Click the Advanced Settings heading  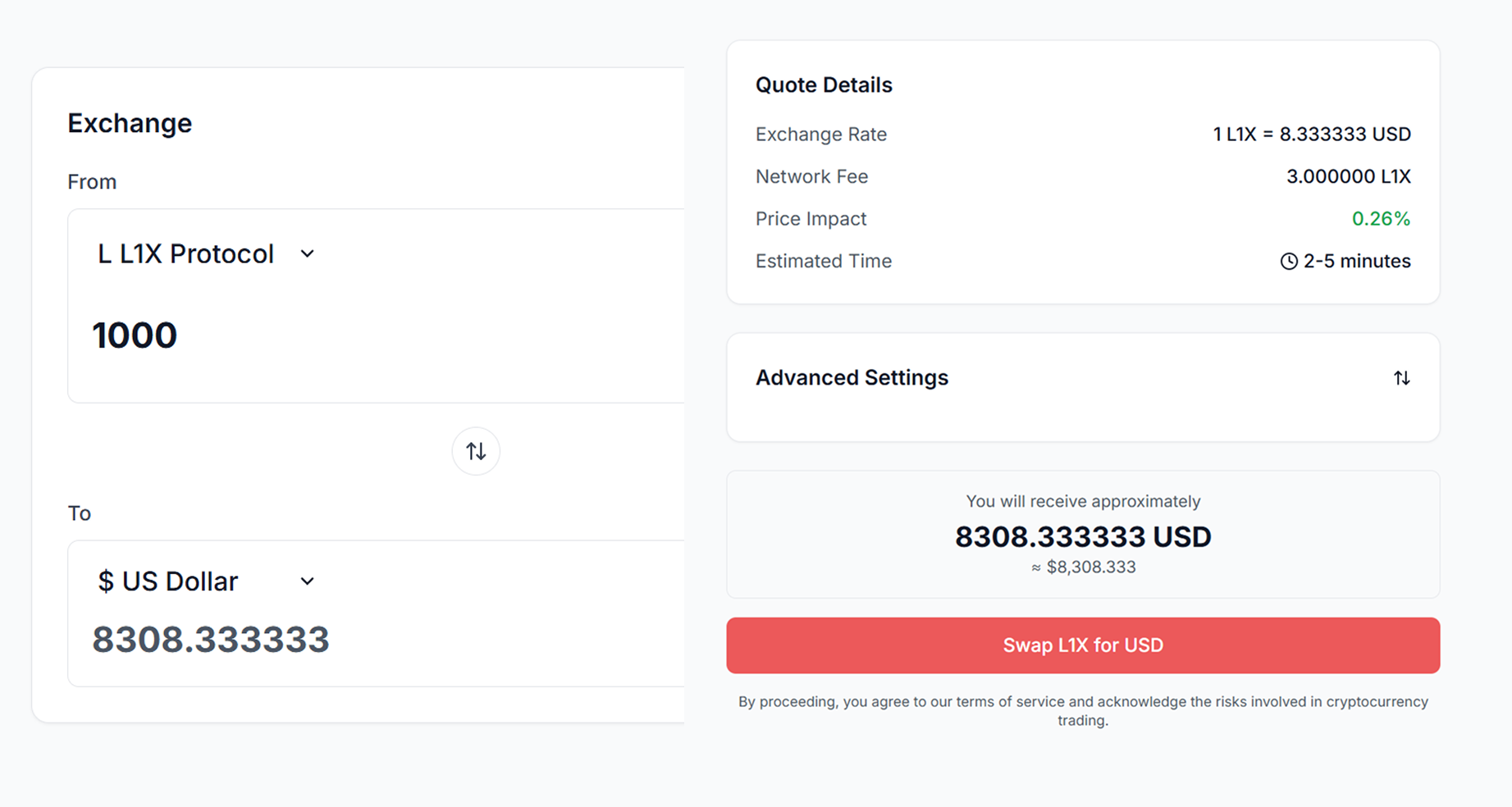pos(852,377)
